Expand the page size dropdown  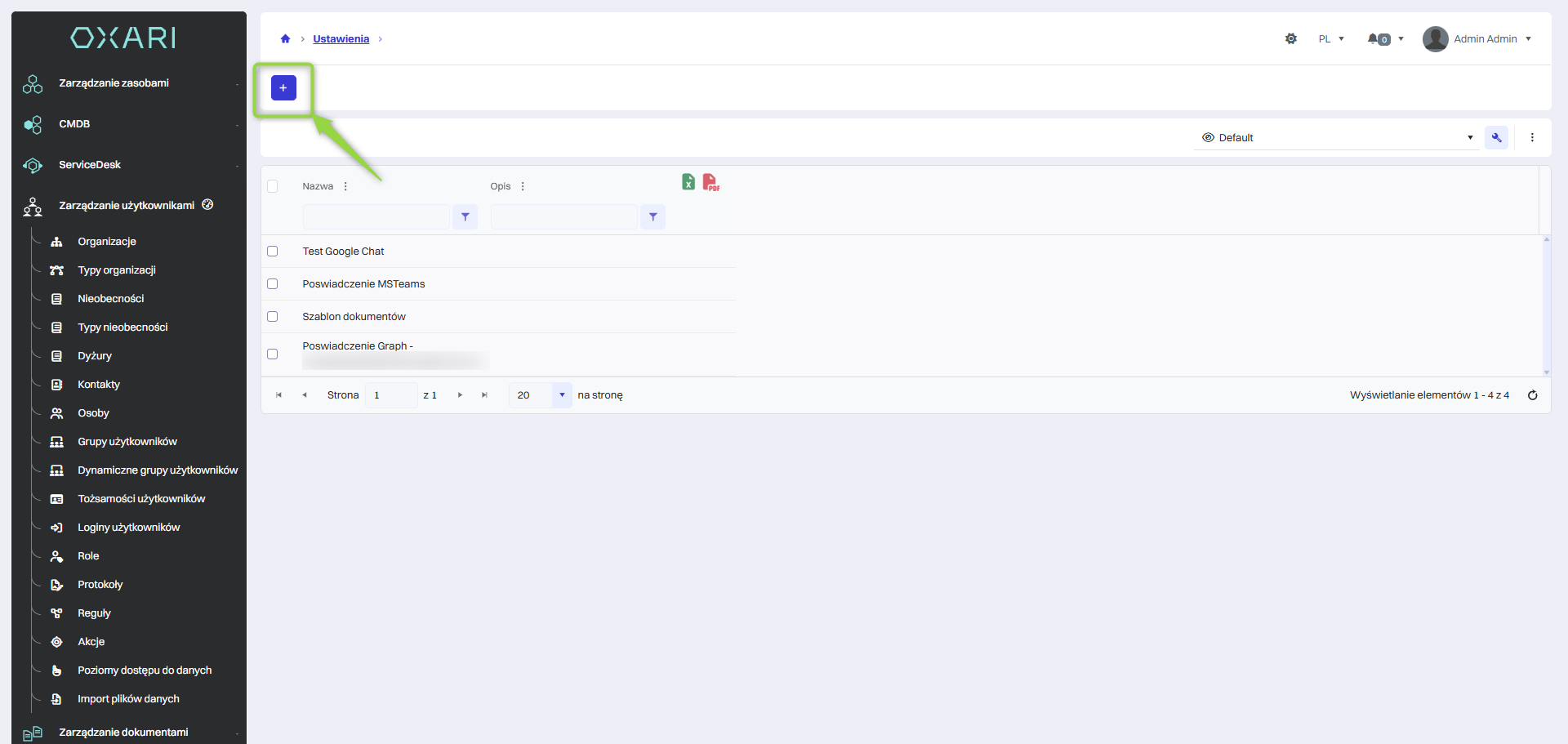(562, 395)
